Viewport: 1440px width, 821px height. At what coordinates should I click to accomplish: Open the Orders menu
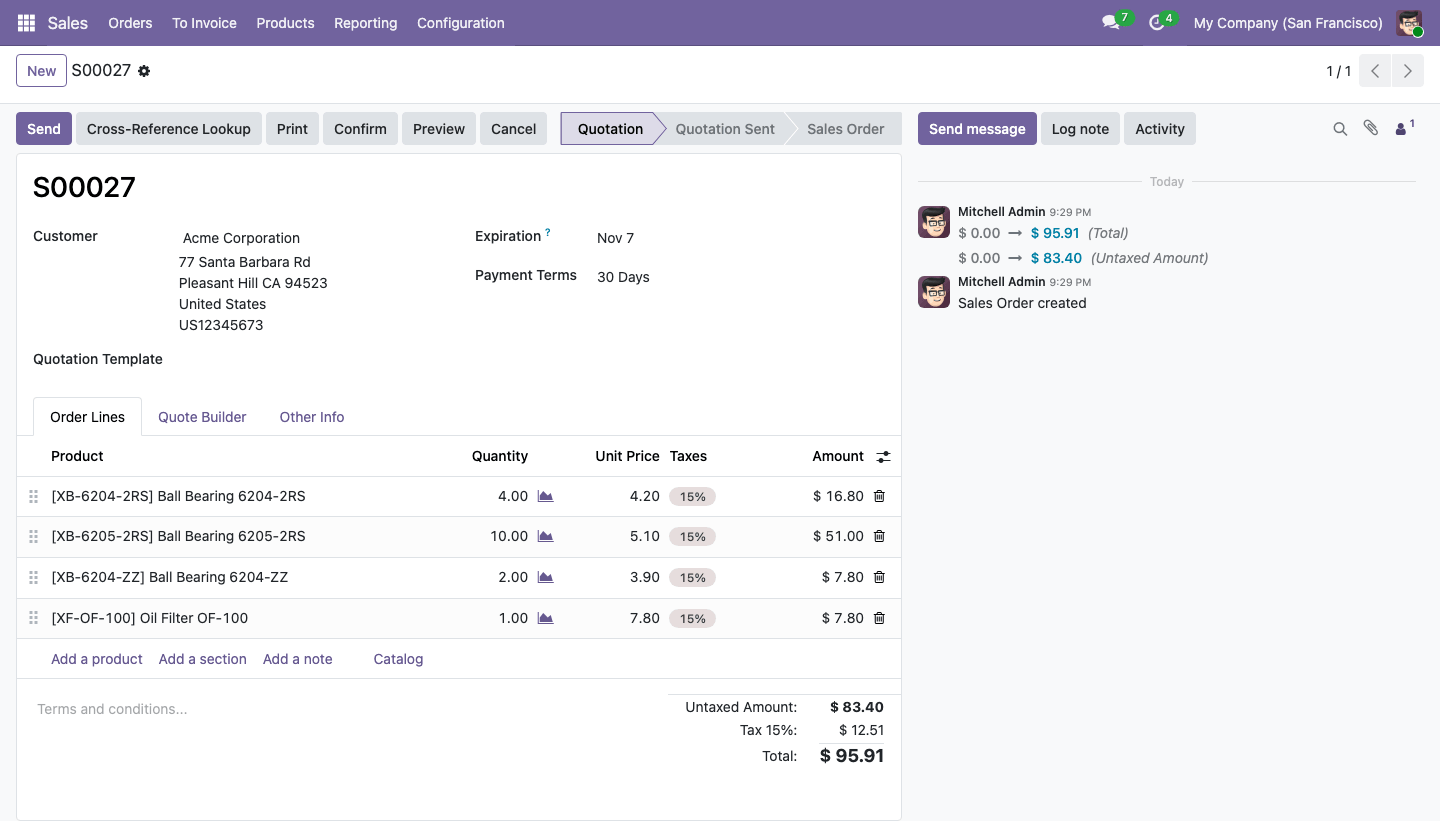[130, 22]
